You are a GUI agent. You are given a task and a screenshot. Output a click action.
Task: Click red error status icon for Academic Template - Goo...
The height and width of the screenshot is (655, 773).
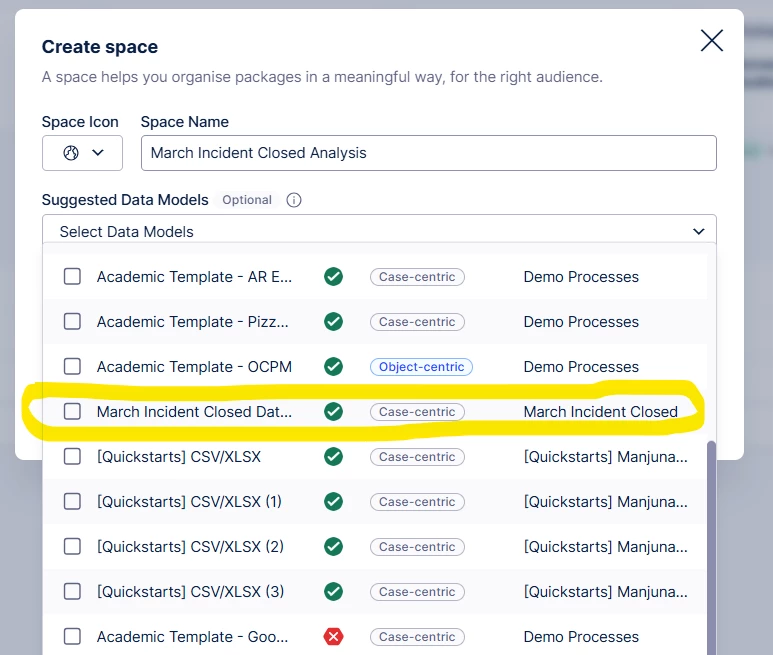point(334,637)
